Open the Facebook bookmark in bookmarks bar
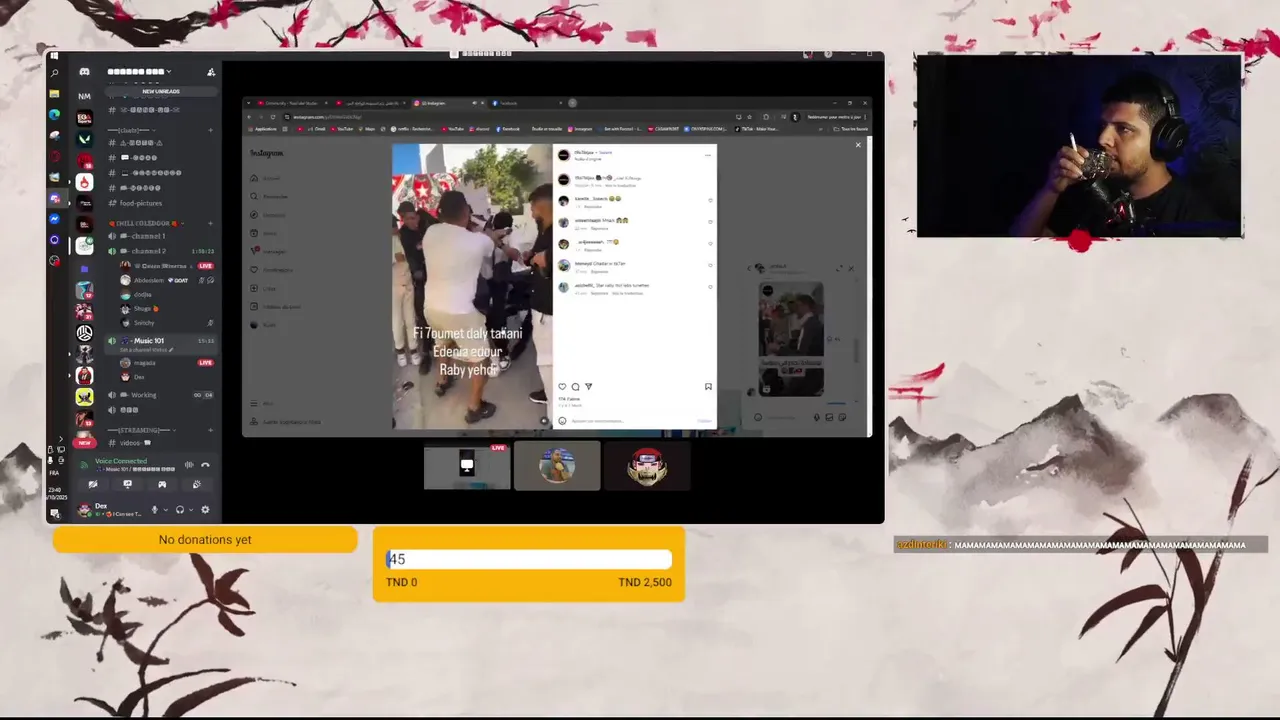 pos(509,129)
